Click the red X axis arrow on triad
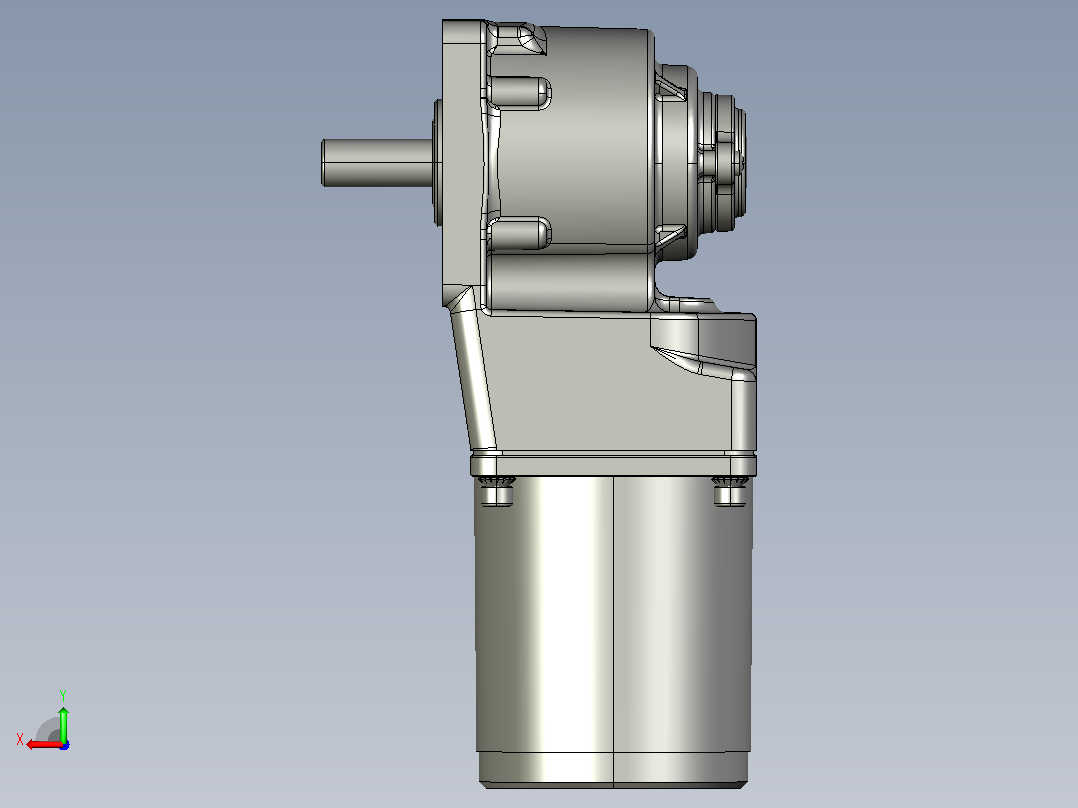The width and height of the screenshot is (1078, 808). coord(43,745)
